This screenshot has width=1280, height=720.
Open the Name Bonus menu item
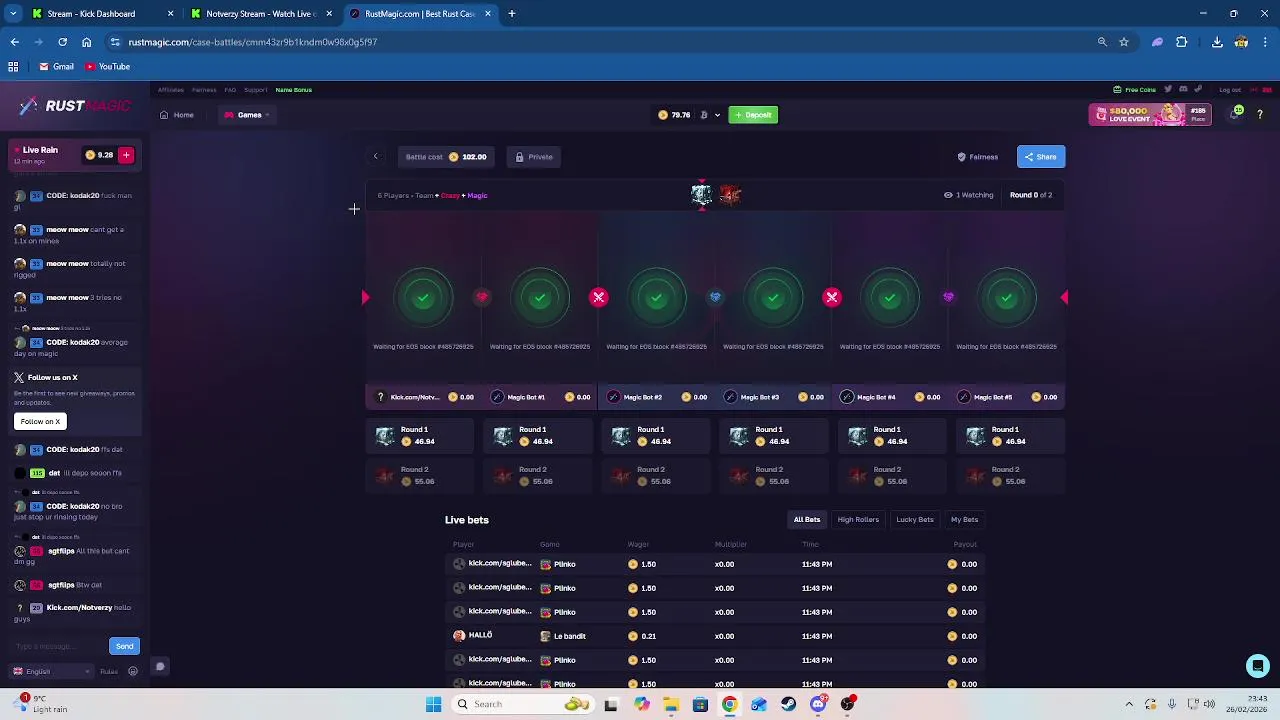tap(294, 90)
